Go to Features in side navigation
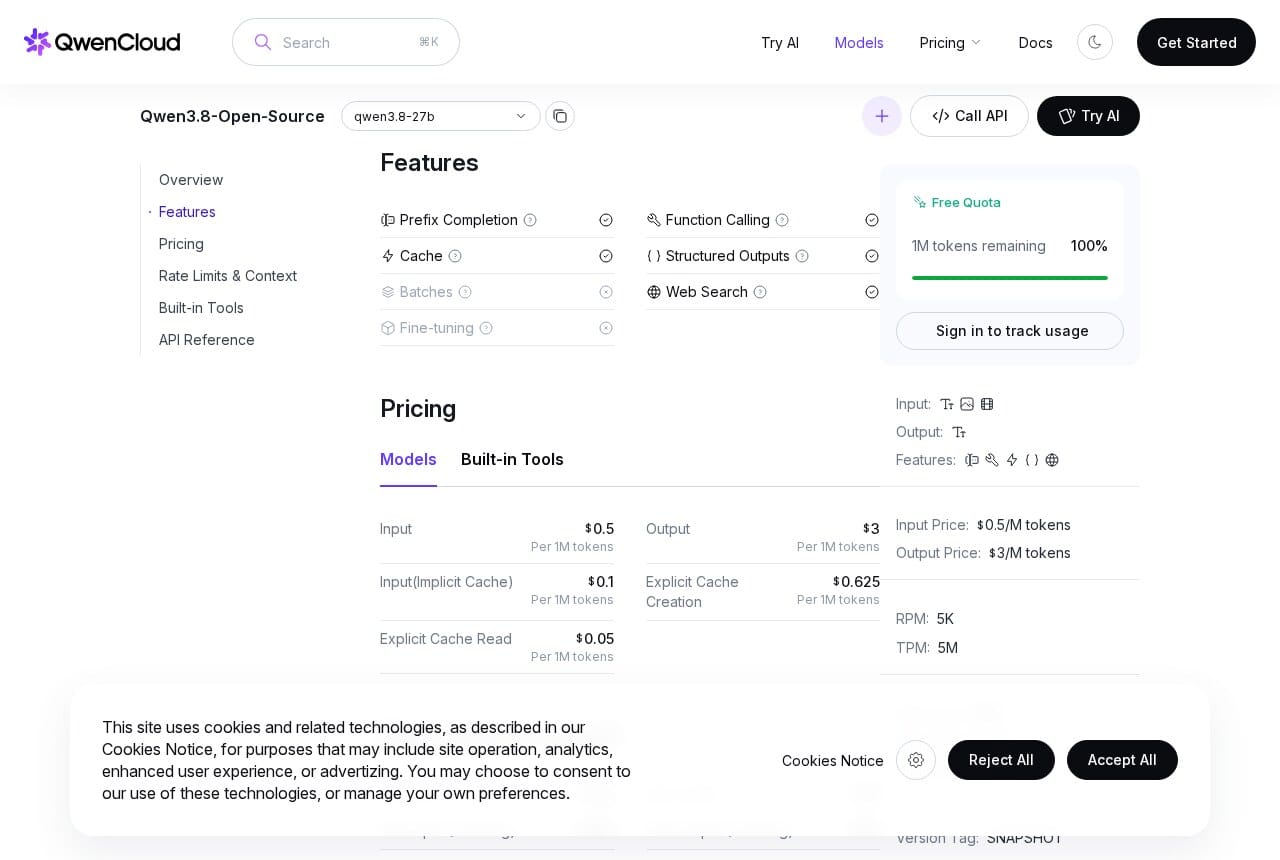1280x860 pixels. pyautogui.click(x=187, y=212)
